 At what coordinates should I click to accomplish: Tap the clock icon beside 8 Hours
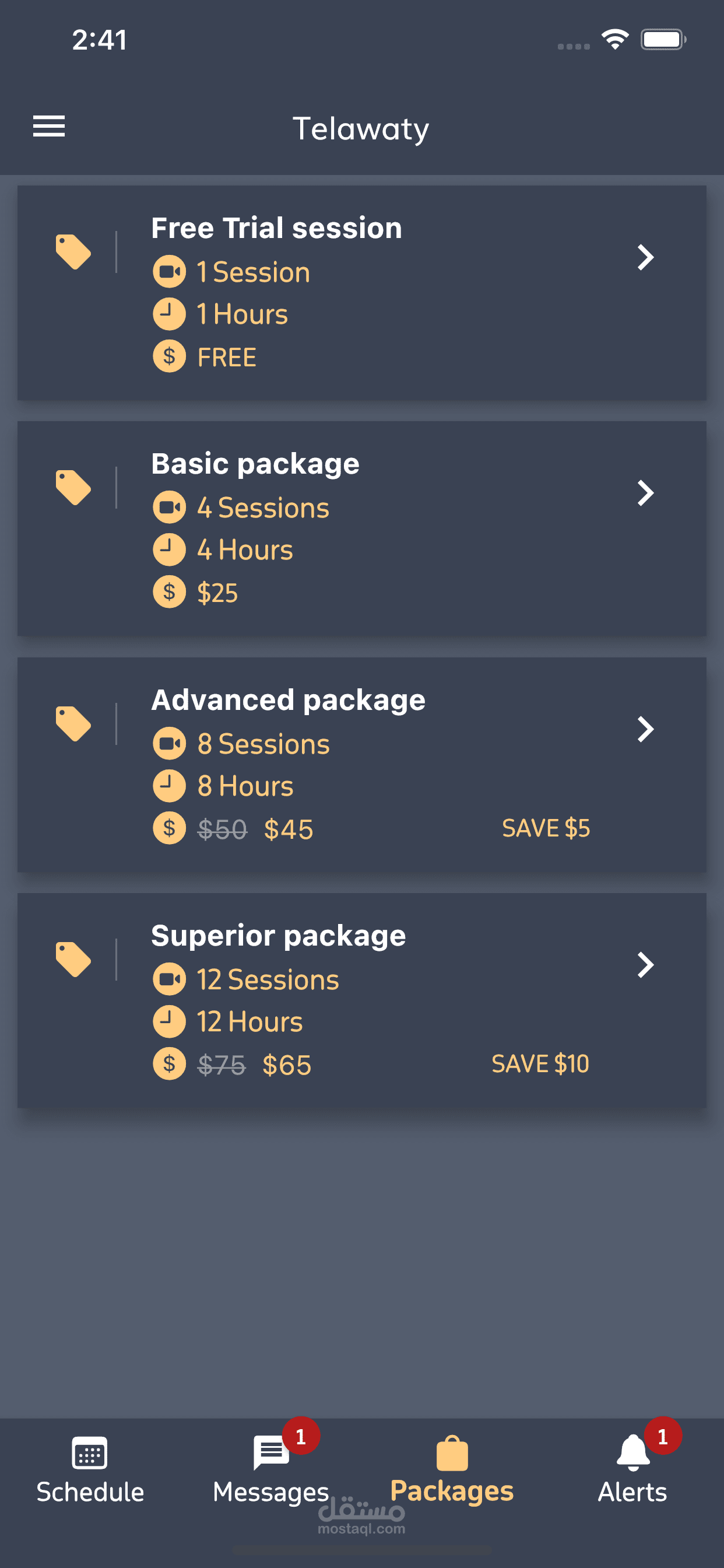[169, 785]
